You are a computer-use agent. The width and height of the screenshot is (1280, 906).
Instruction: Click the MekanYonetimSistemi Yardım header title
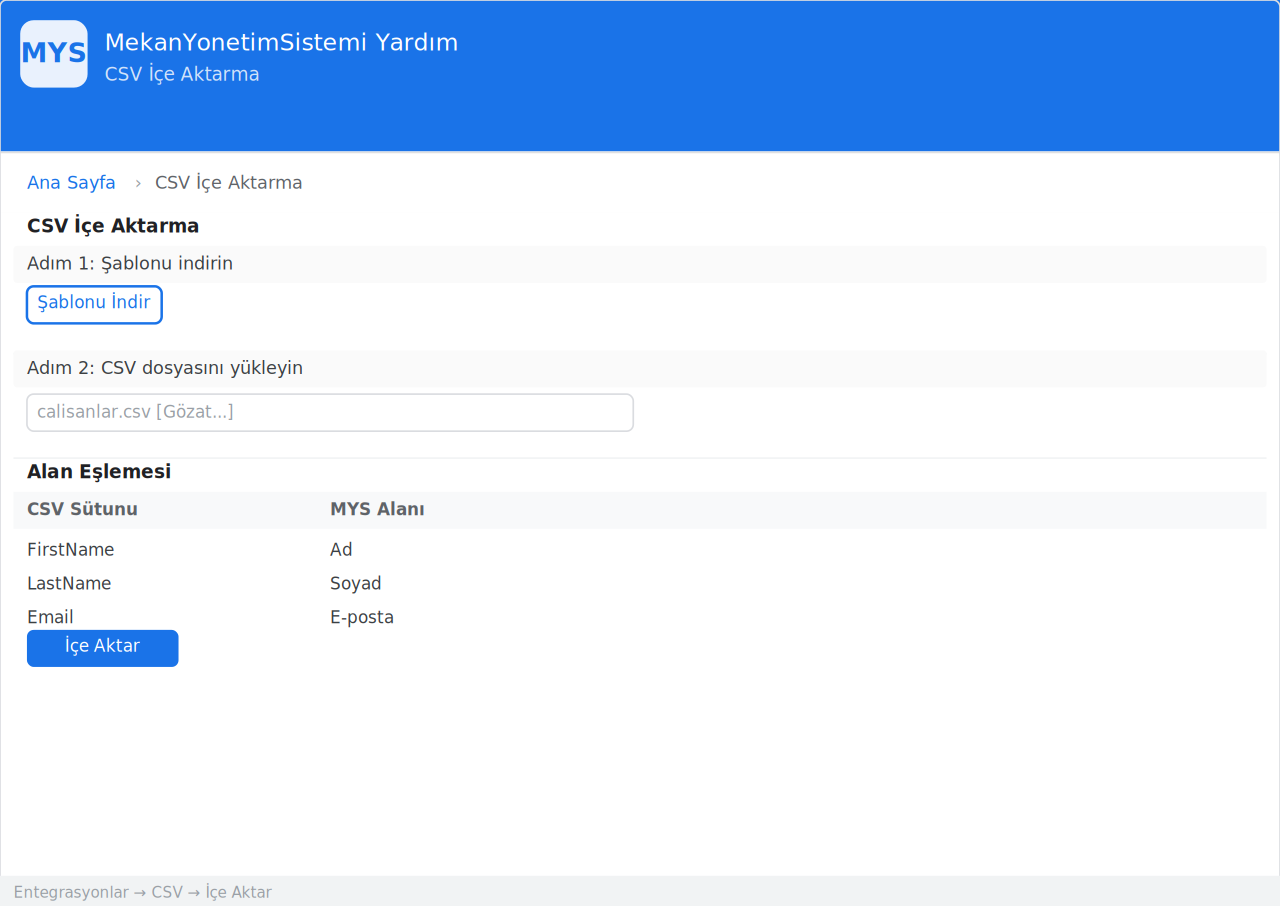tap(281, 43)
